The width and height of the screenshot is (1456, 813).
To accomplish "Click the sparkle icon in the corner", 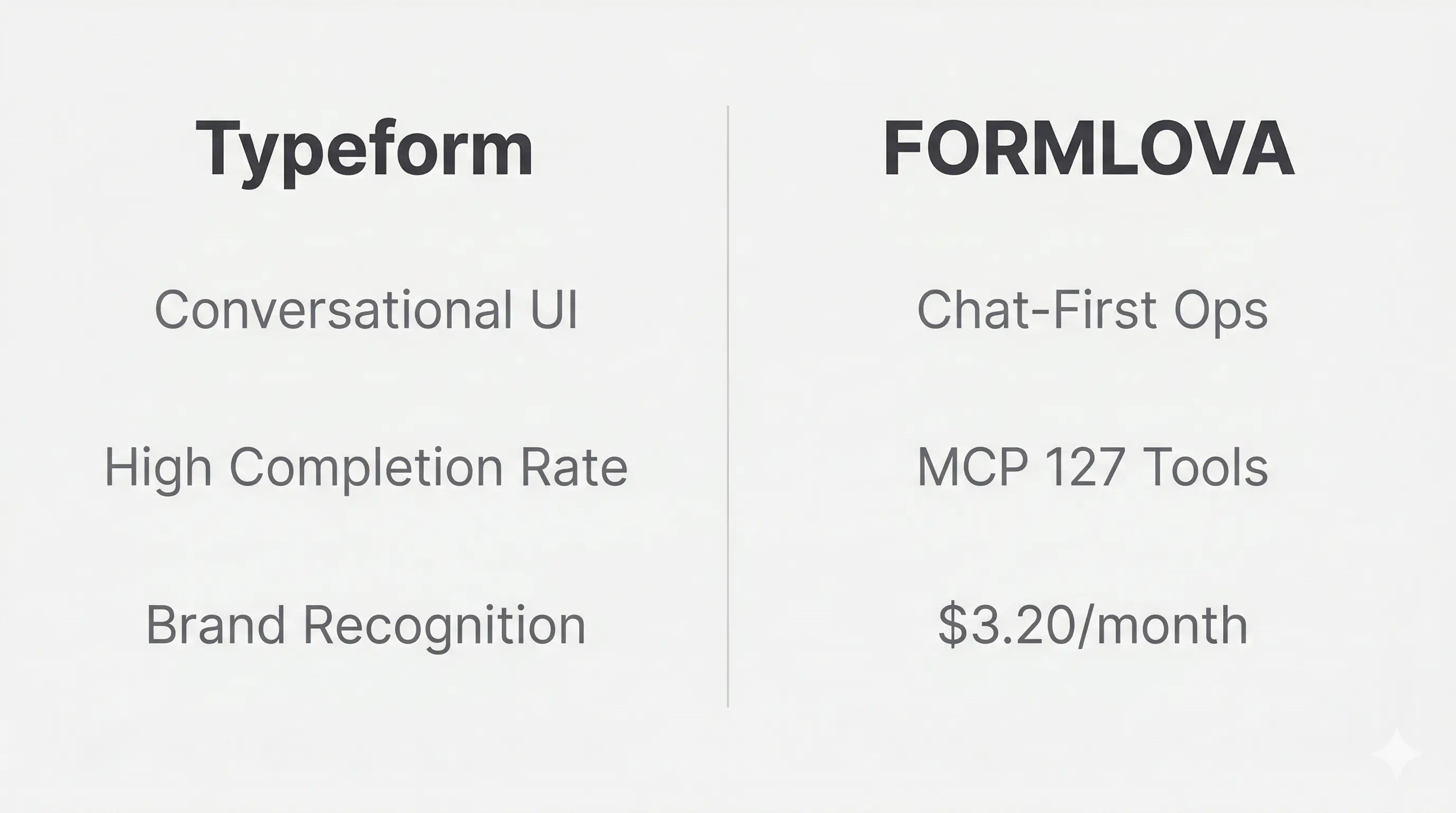I will 1397,754.
